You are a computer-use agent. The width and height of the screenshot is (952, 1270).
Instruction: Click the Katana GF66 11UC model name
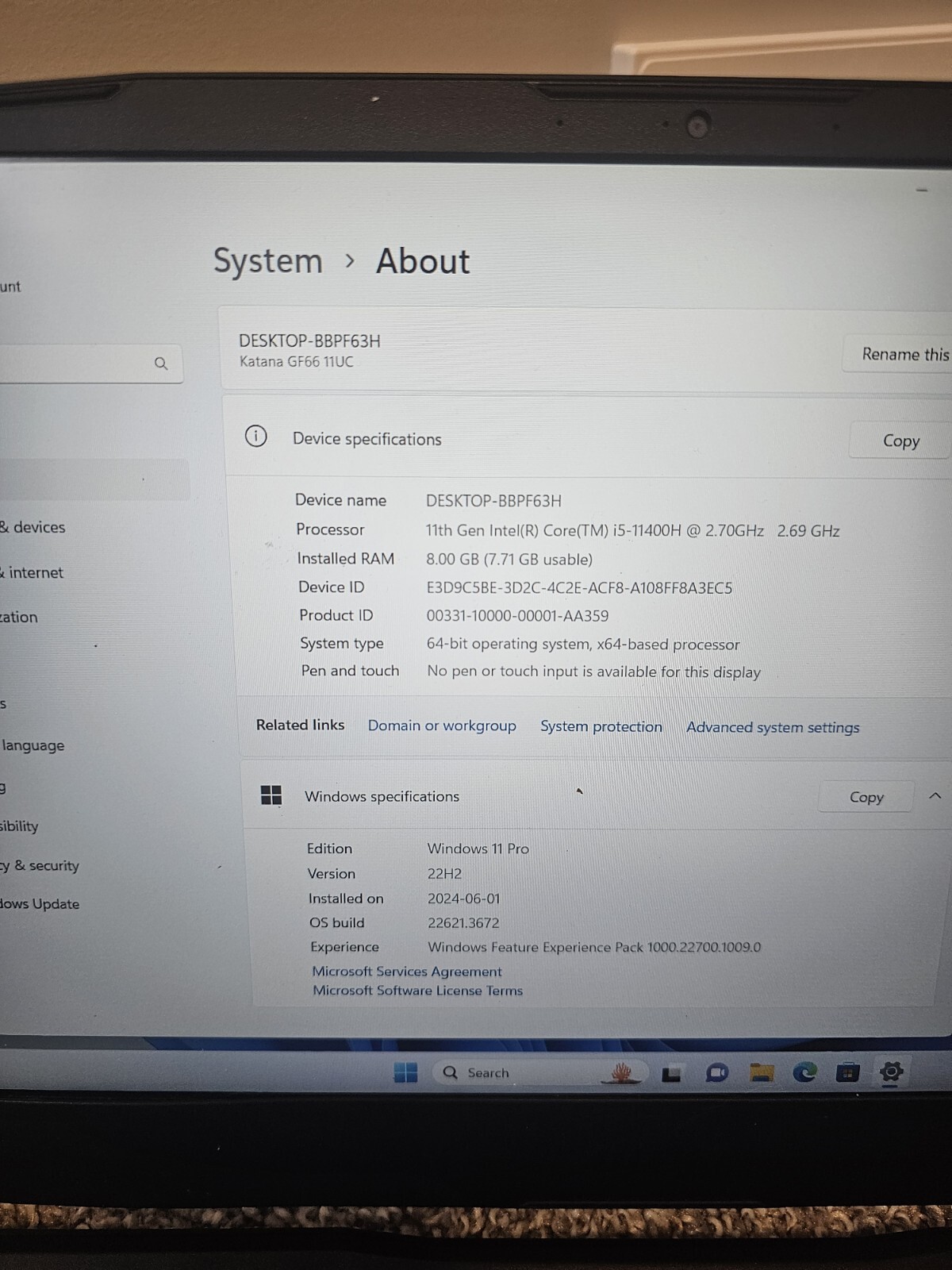point(296,362)
